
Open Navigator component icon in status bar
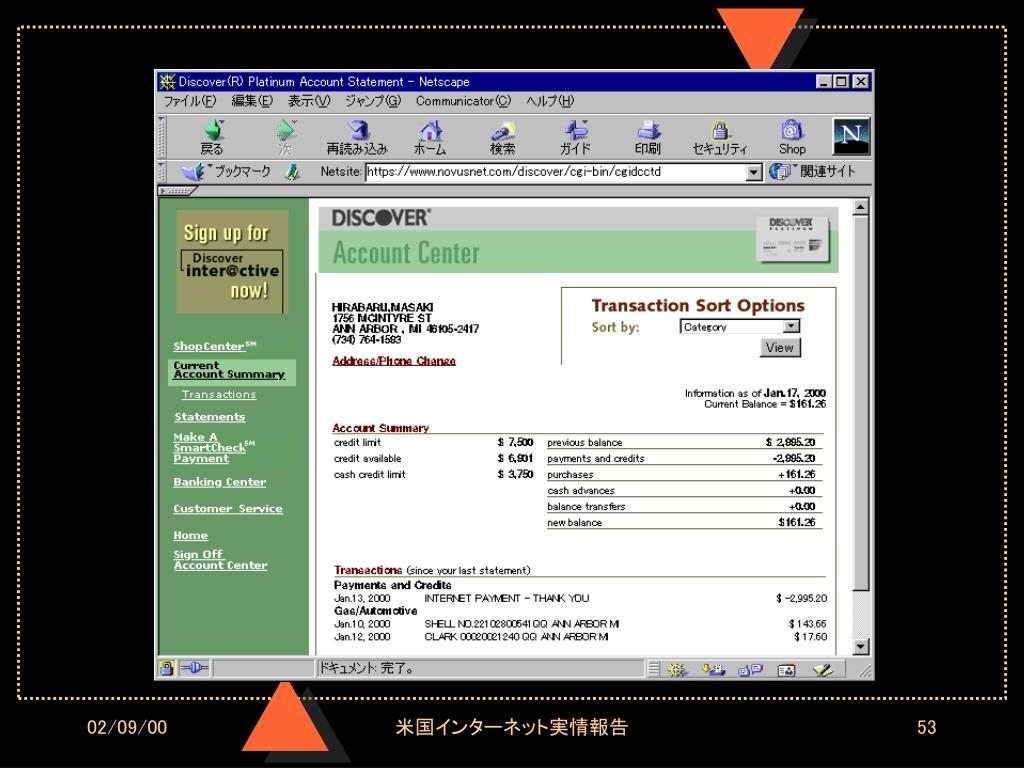(x=677, y=669)
